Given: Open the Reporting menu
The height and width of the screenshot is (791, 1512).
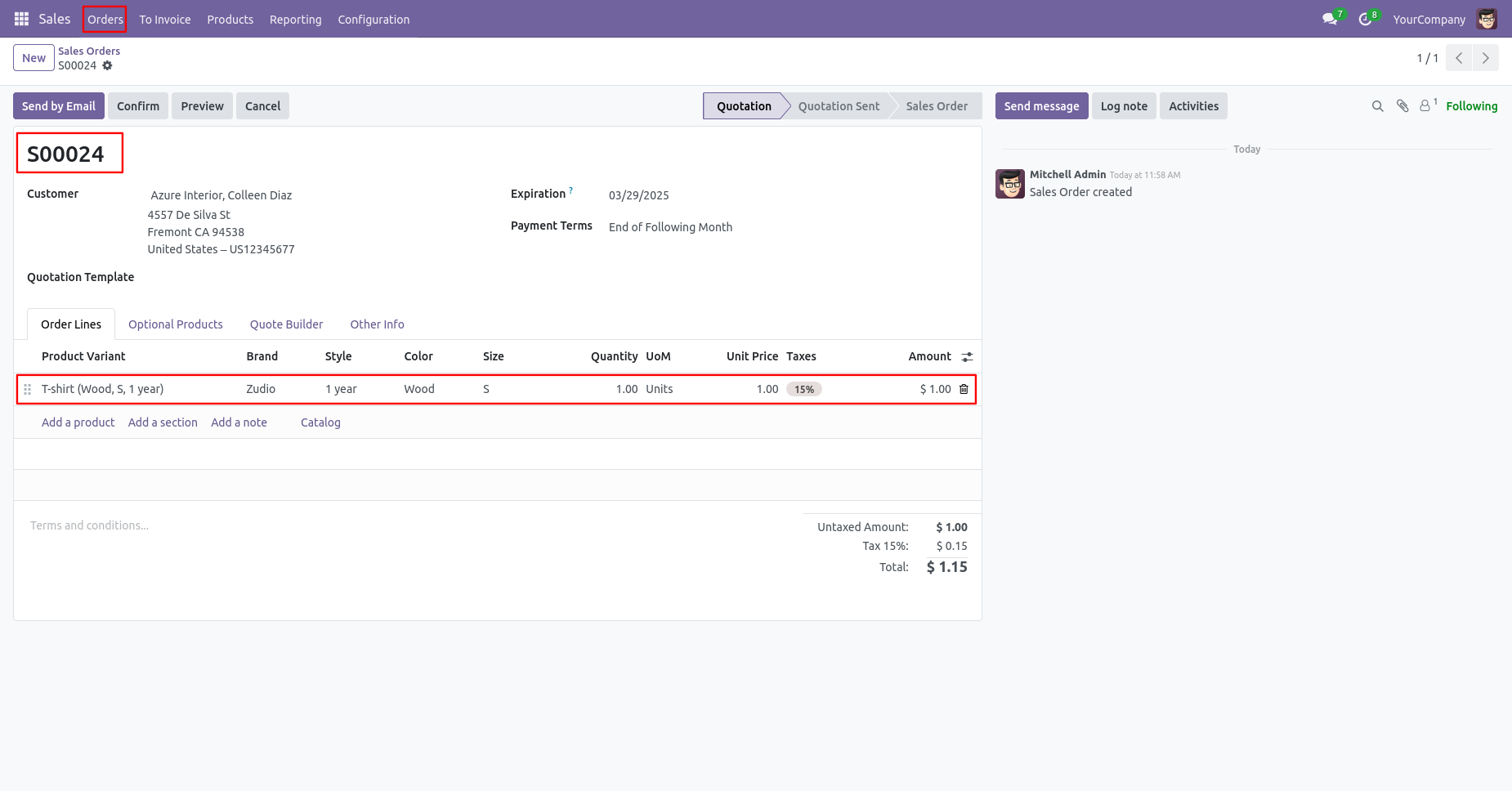Looking at the screenshot, I should 296,19.
